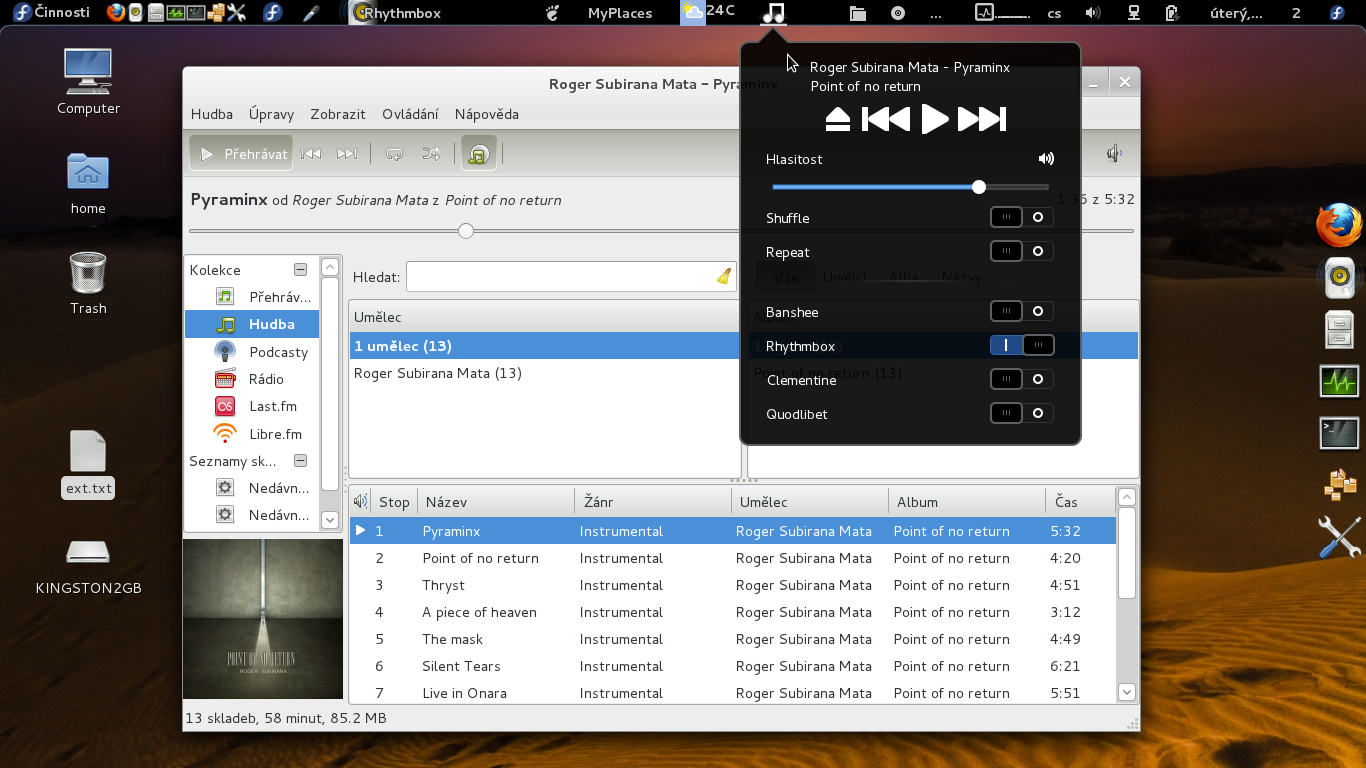Skip to previous track in the popup
This screenshot has height=768, width=1366.
click(886, 120)
